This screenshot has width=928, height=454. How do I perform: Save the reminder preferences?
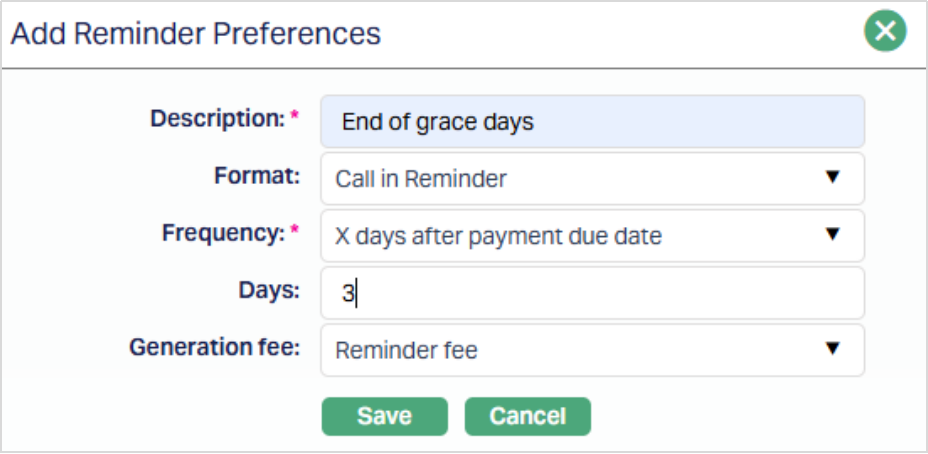click(x=385, y=416)
